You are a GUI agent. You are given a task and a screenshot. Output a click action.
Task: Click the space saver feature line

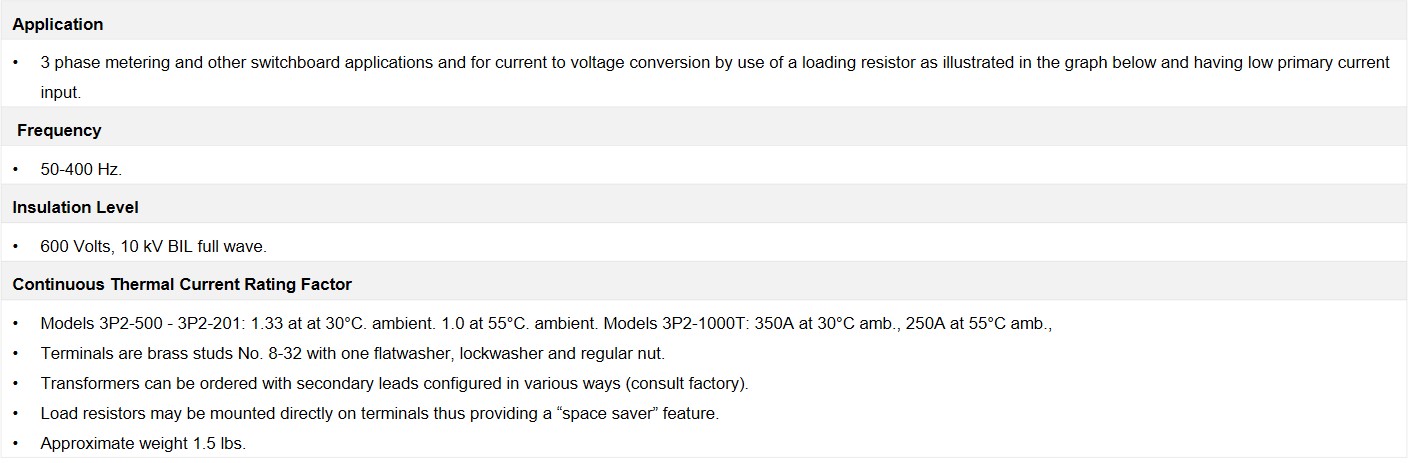[x=380, y=413]
